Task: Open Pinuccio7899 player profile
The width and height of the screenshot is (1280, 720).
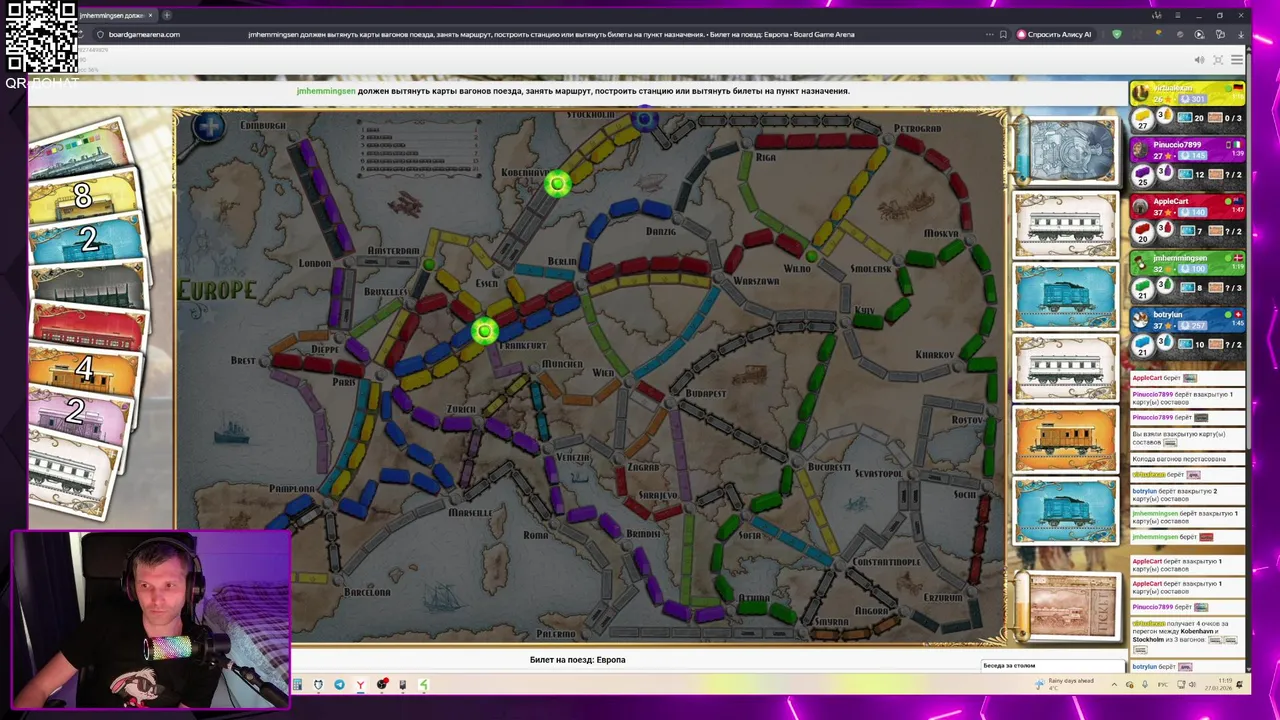Action: tap(1177, 145)
